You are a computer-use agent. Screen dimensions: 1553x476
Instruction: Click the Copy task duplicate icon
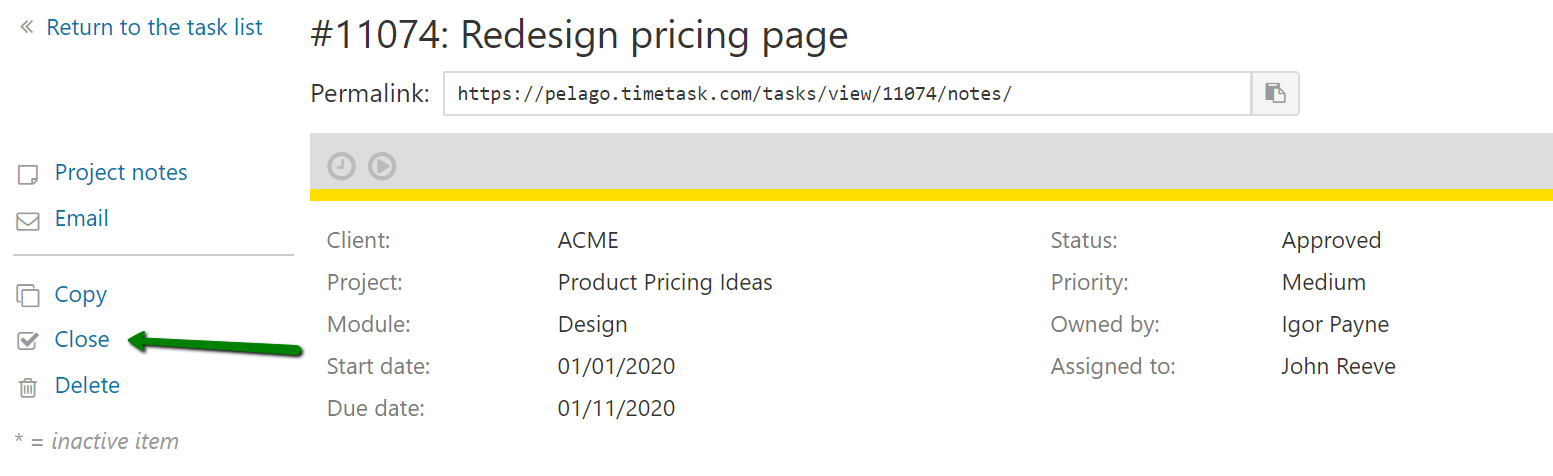28,296
